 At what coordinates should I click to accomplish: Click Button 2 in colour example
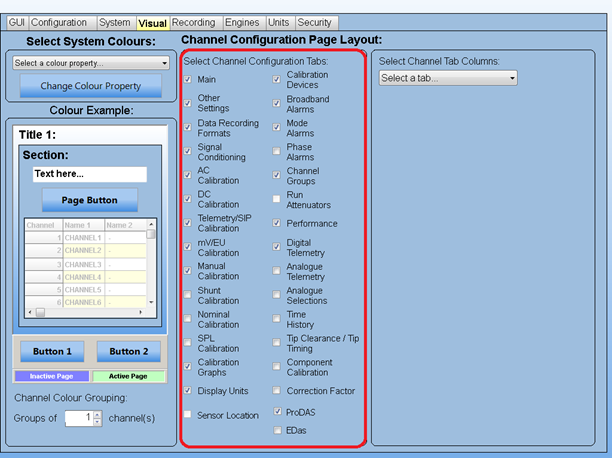coord(129,351)
